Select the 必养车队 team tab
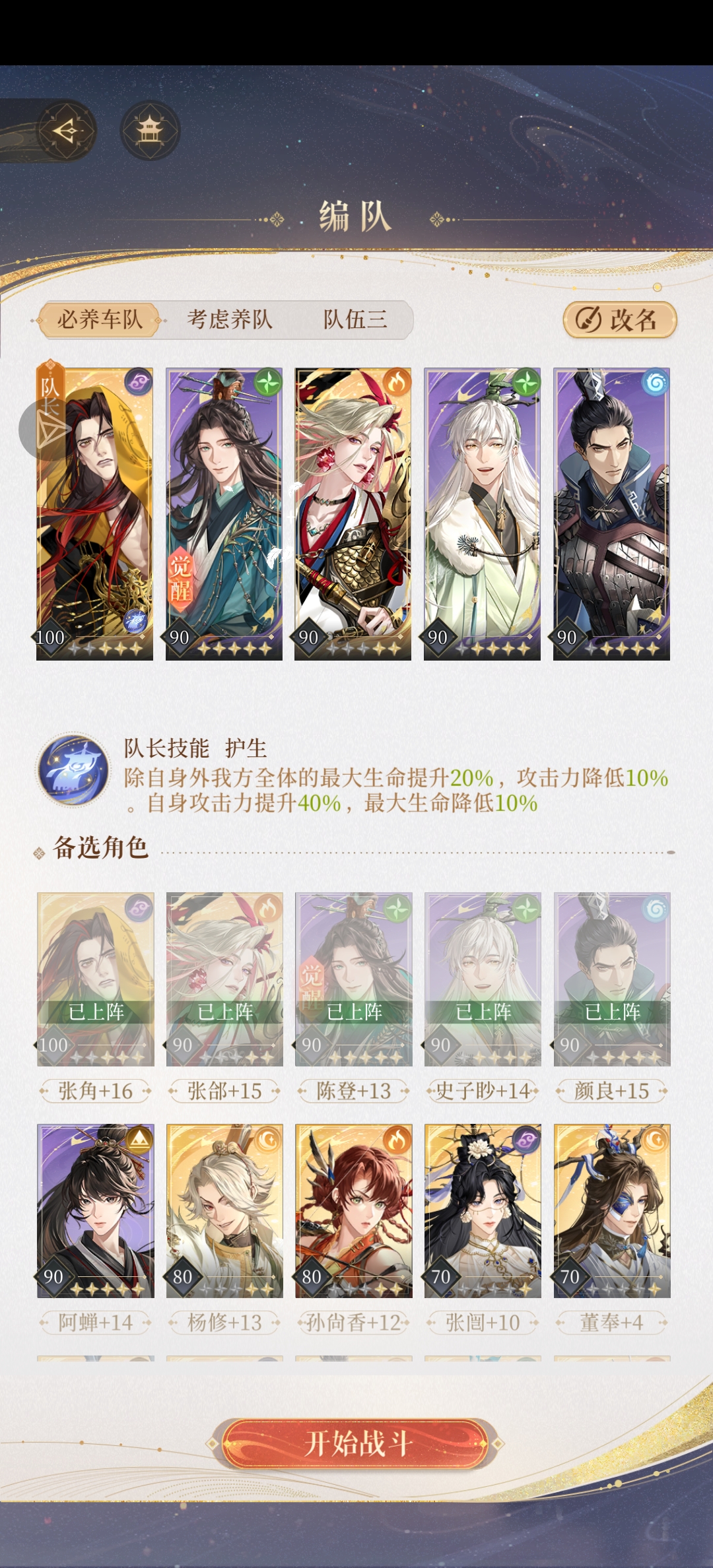713x1568 pixels. [100, 320]
